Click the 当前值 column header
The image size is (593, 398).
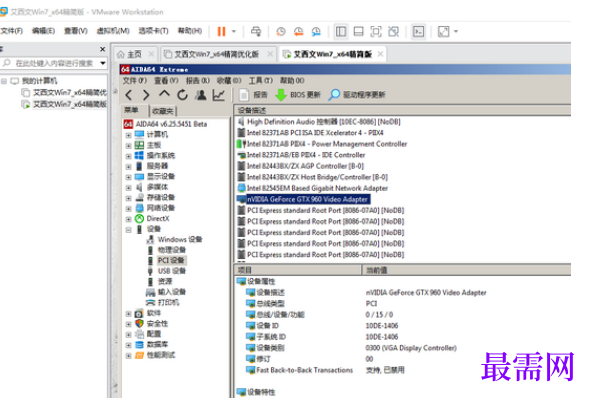pyautogui.click(x=467, y=270)
